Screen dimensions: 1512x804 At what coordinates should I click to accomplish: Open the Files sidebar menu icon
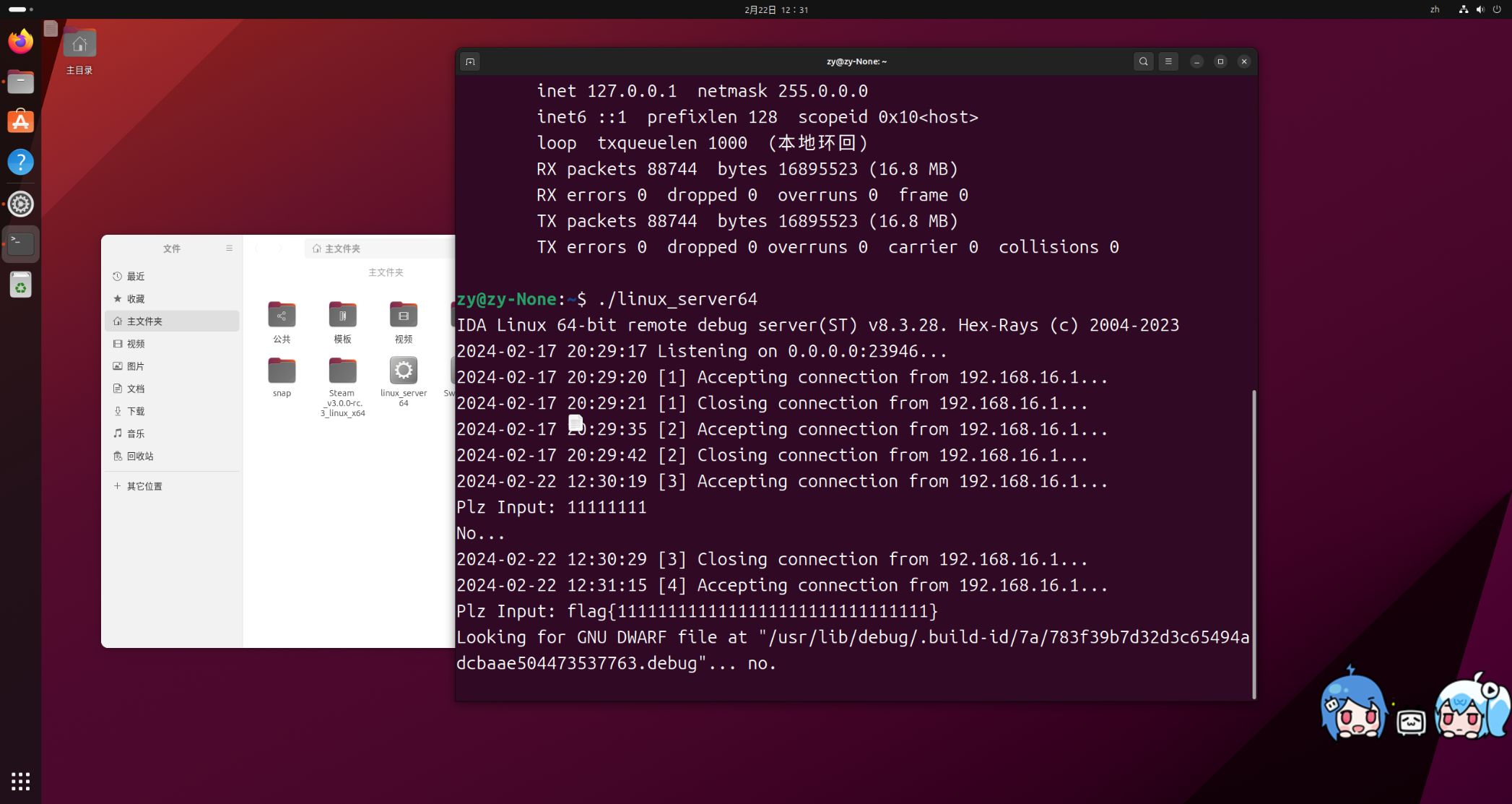[x=229, y=248]
